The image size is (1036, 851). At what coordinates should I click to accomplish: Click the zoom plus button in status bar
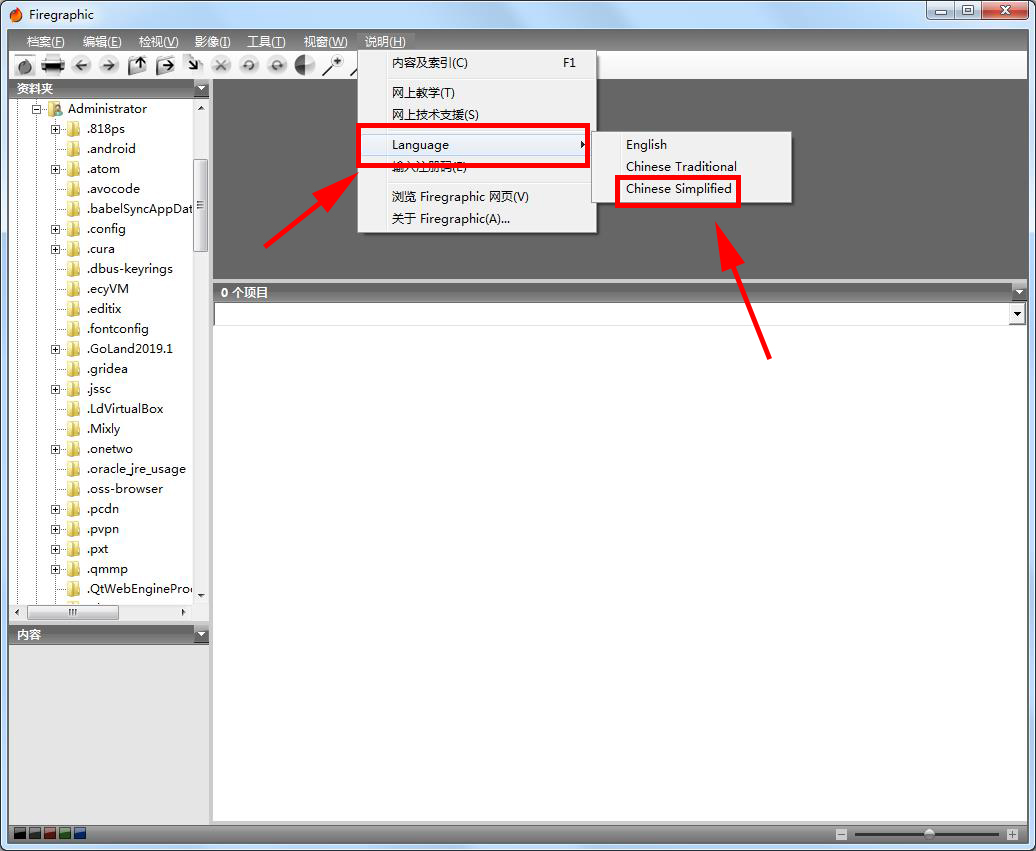click(1012, 834)
